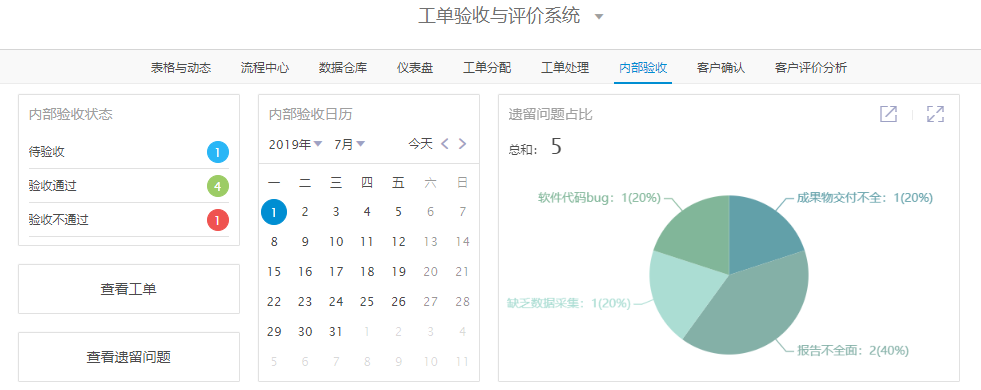This screenshot has width=981, height=390.
Task: Select July 15 in the calendar
Action: coord(274,272)
